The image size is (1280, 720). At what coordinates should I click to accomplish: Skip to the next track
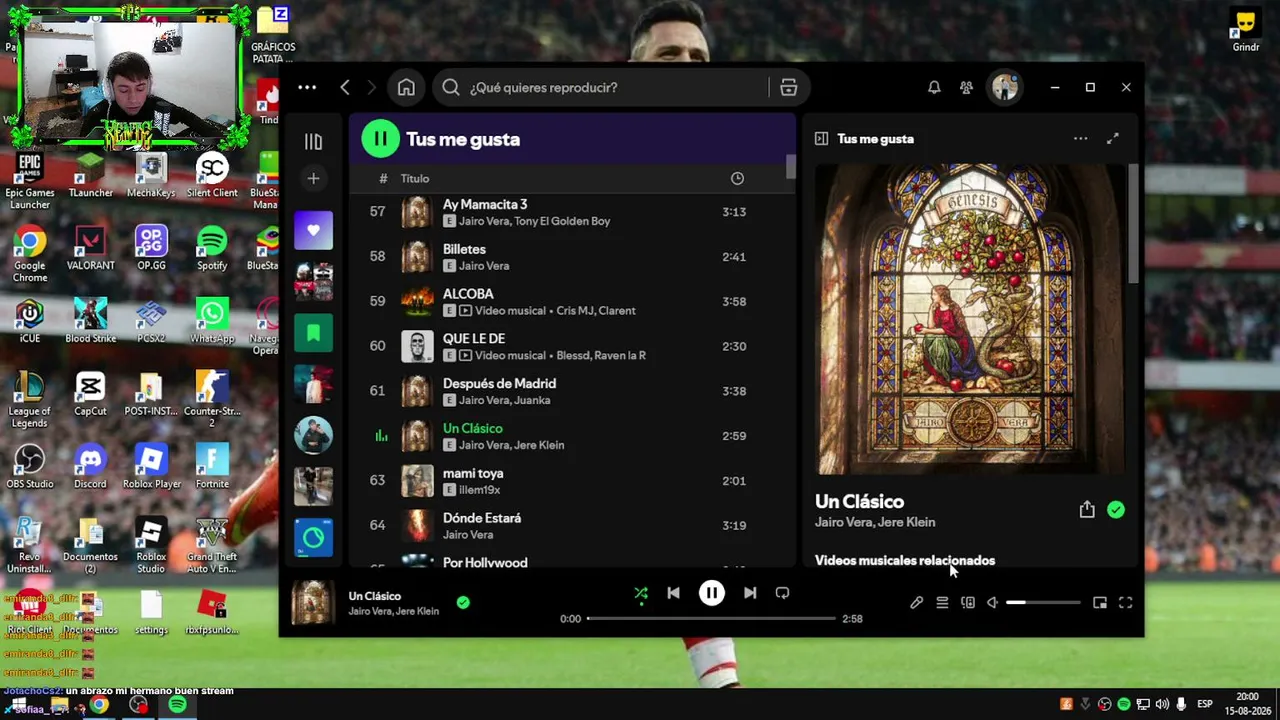750,593
